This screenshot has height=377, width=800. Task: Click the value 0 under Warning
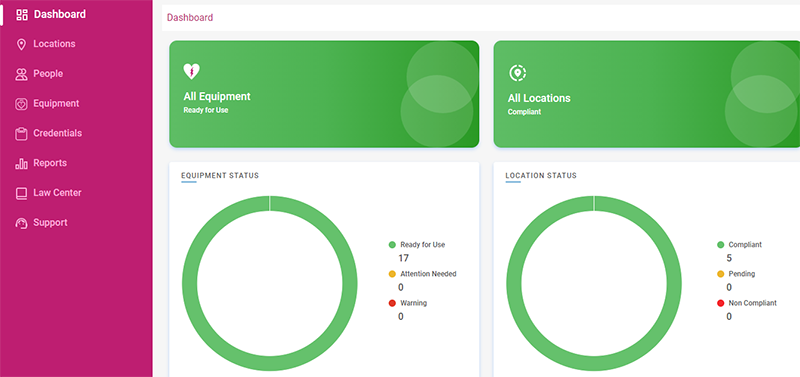point(401,316)
